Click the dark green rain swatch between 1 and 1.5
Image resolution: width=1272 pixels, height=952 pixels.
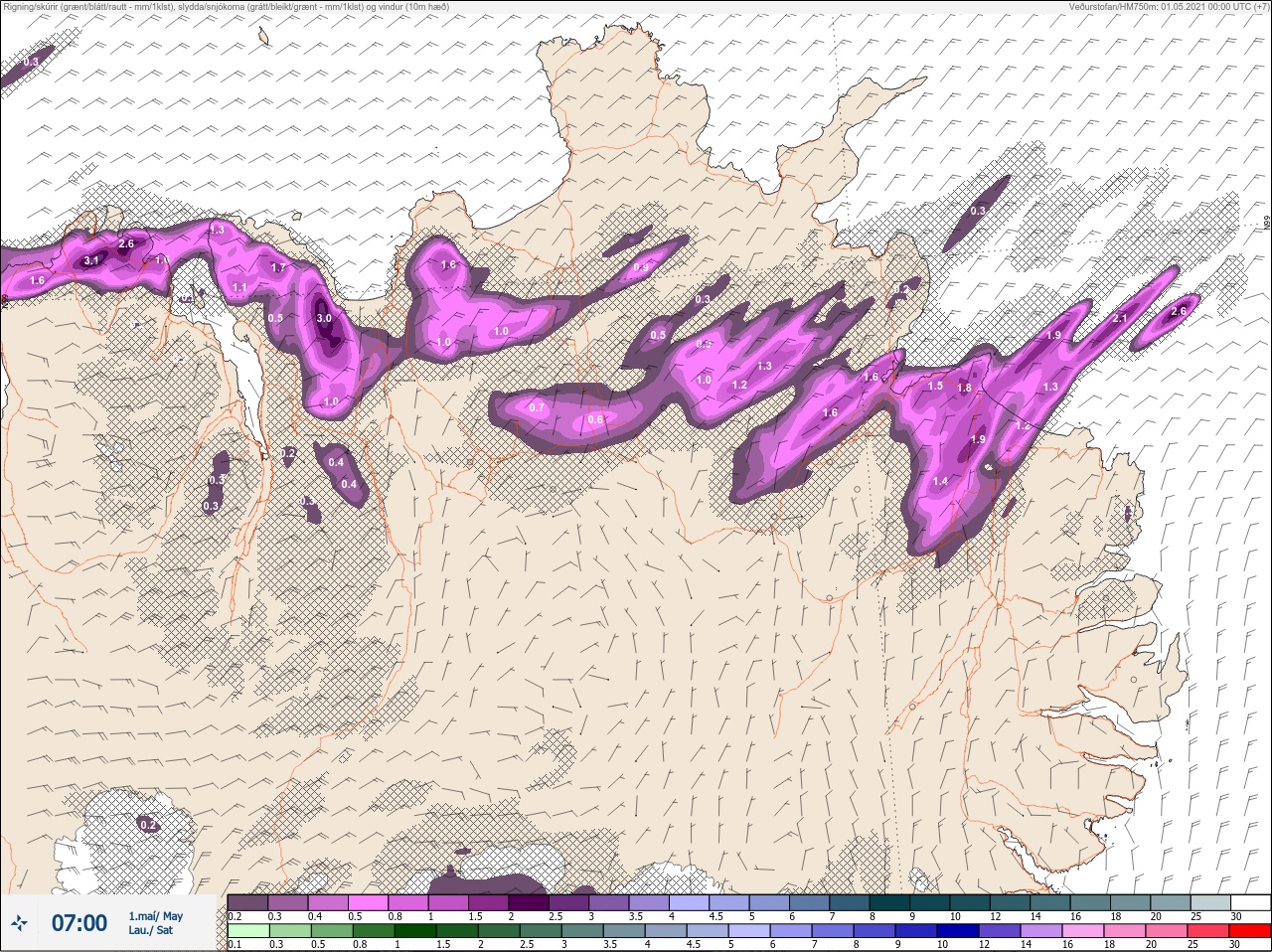413,931
